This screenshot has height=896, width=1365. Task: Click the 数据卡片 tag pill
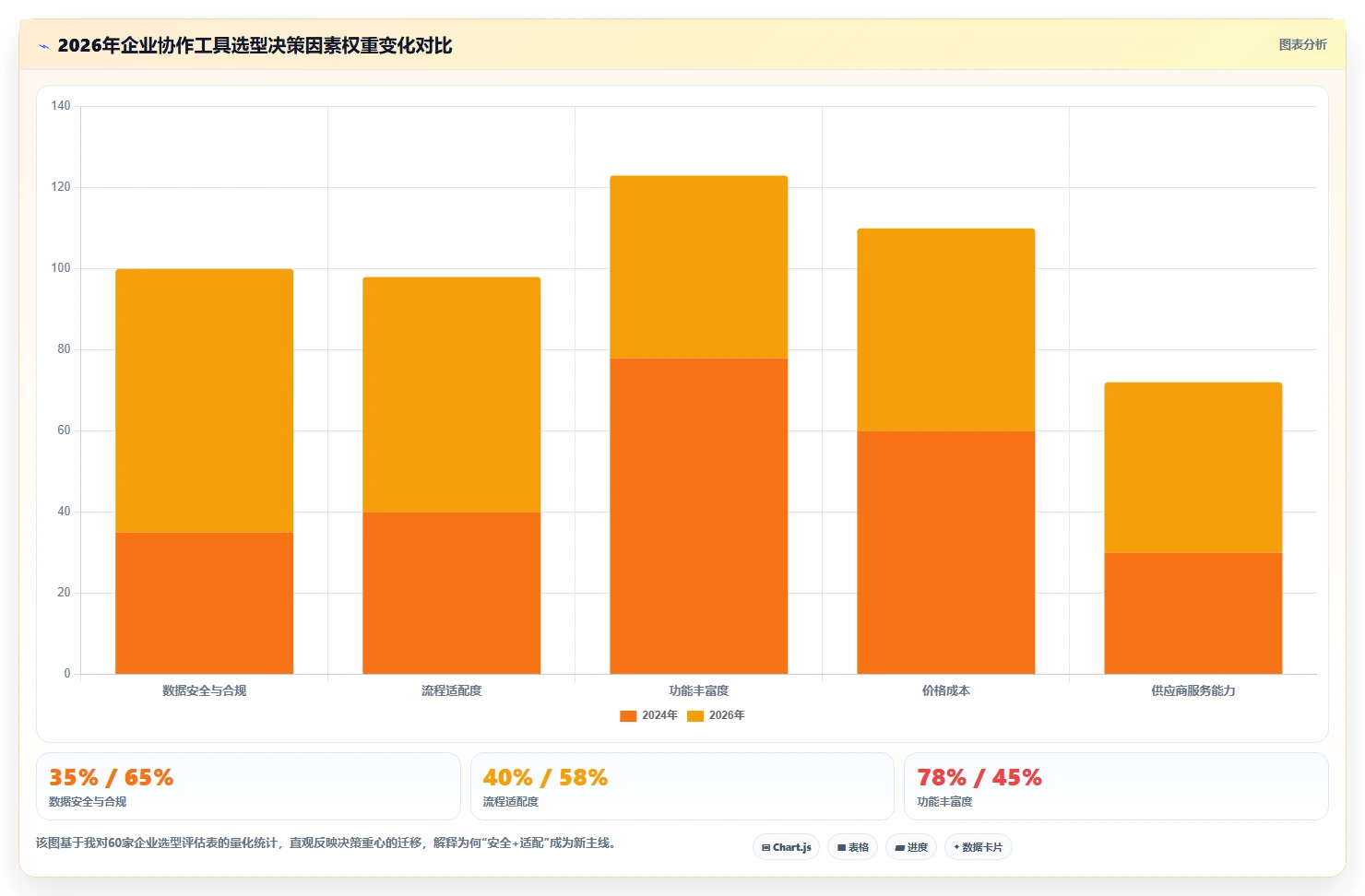(978, 847)
